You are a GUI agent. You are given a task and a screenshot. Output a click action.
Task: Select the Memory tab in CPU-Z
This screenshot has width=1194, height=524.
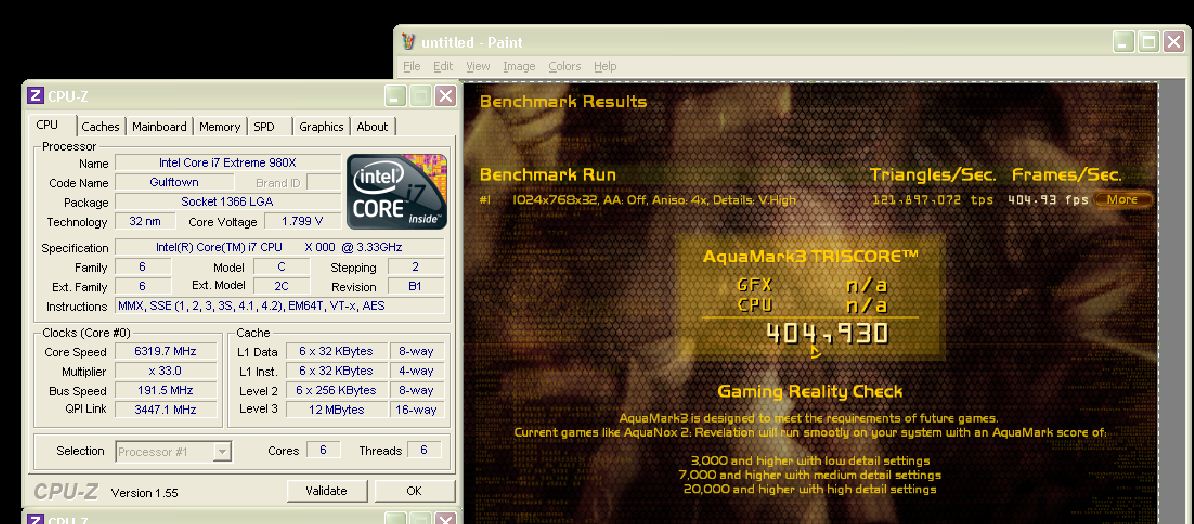219,127
